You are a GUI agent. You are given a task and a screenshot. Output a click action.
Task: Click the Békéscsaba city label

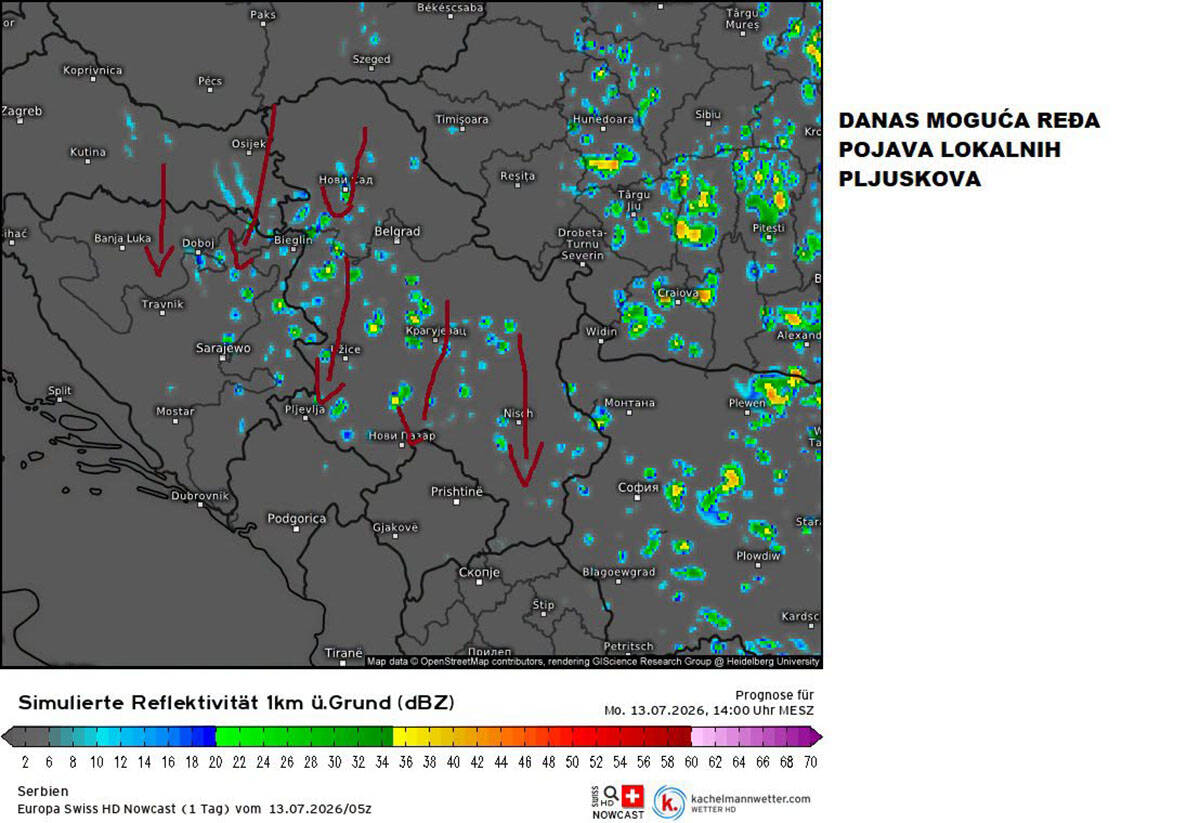pyautogui.click(x=450, y=7)
